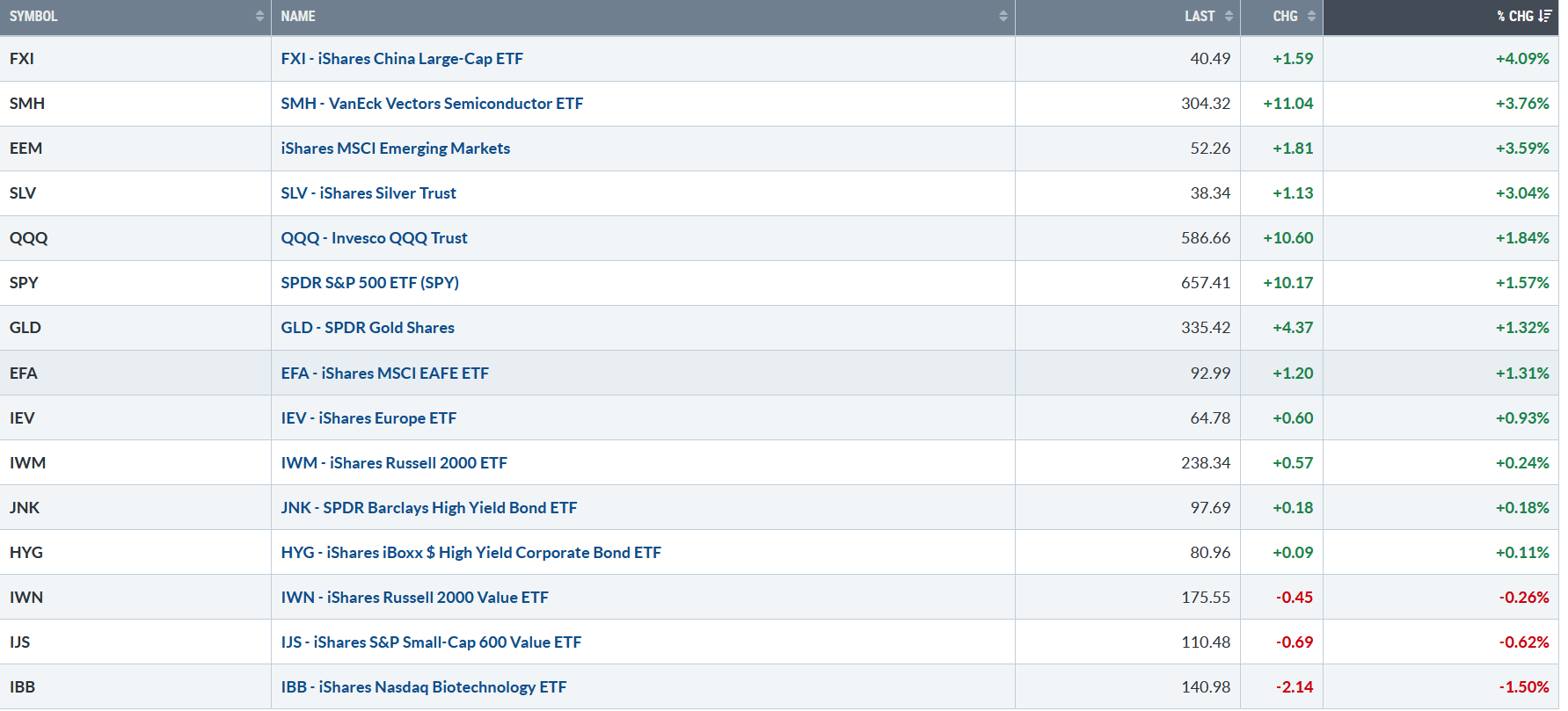Open JNK - SPDR Barclays High Yield Bond
The image size is (1568, 711).
[x=428, y=508]
